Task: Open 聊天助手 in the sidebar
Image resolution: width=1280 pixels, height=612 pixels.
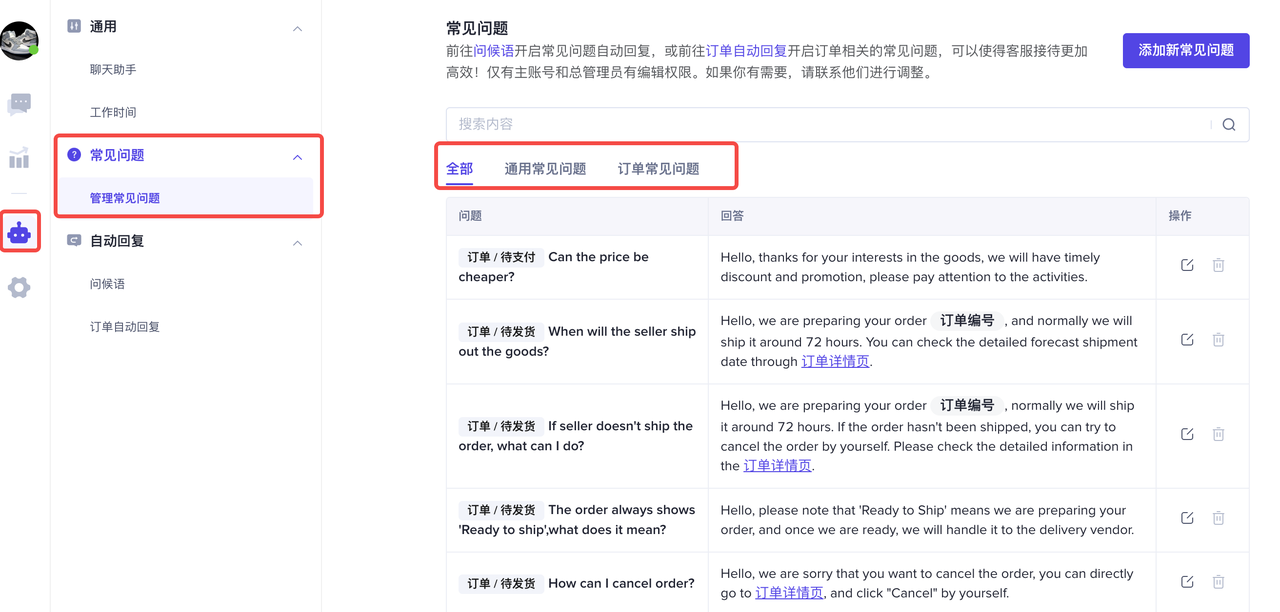Action: point(113,70)
